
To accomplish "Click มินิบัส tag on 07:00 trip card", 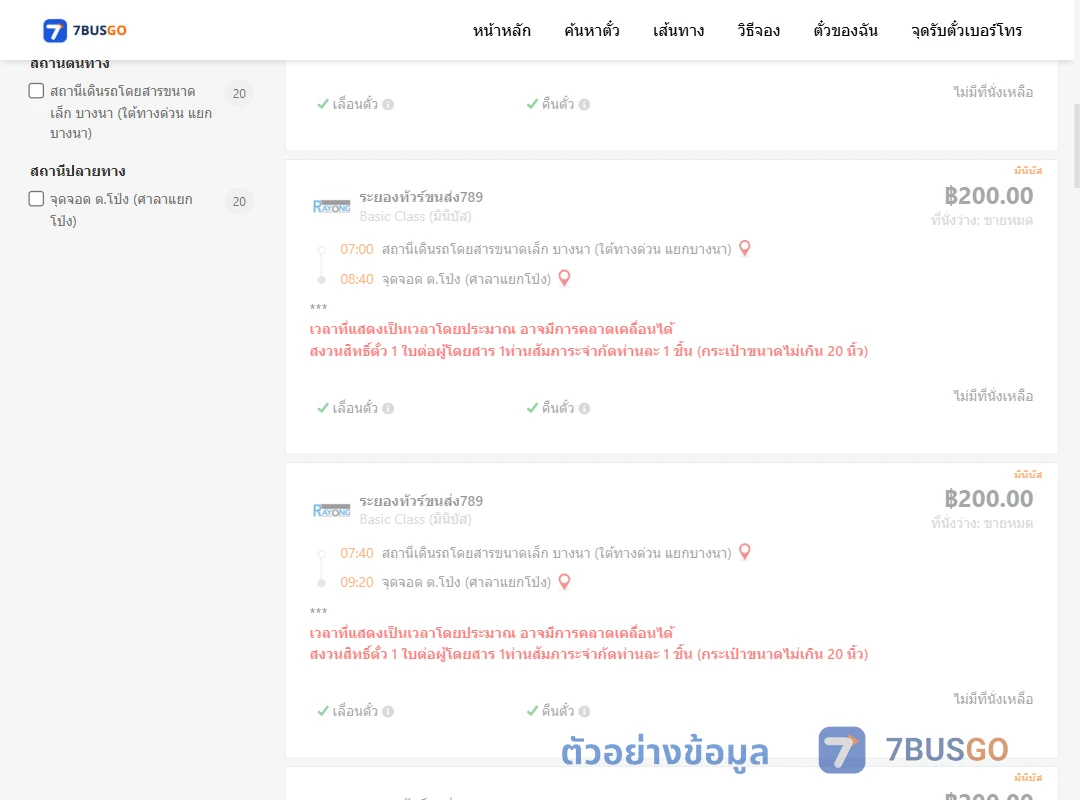I will point(1028,170).
